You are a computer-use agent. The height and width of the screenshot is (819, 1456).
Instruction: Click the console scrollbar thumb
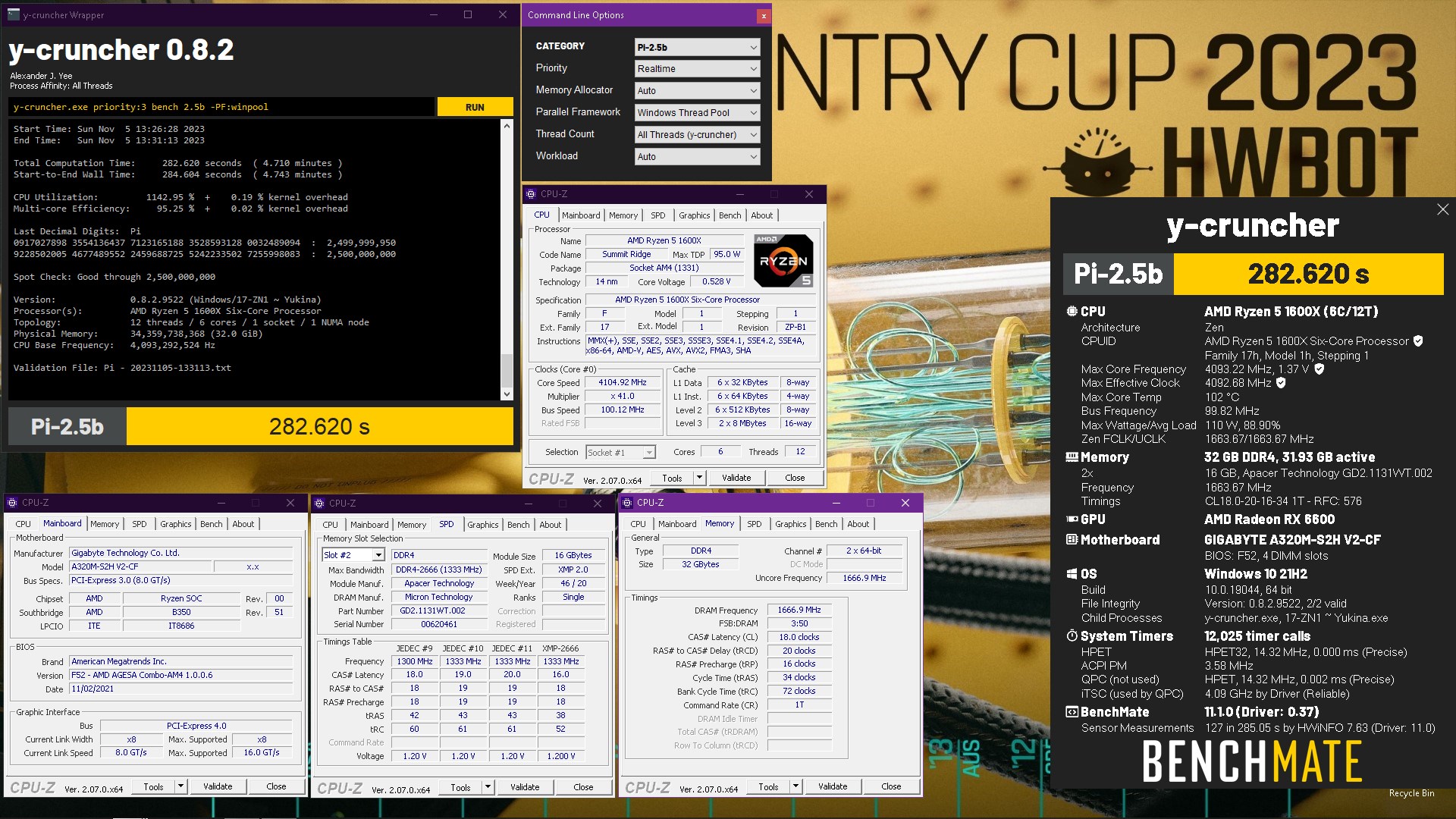coord(507,370)
